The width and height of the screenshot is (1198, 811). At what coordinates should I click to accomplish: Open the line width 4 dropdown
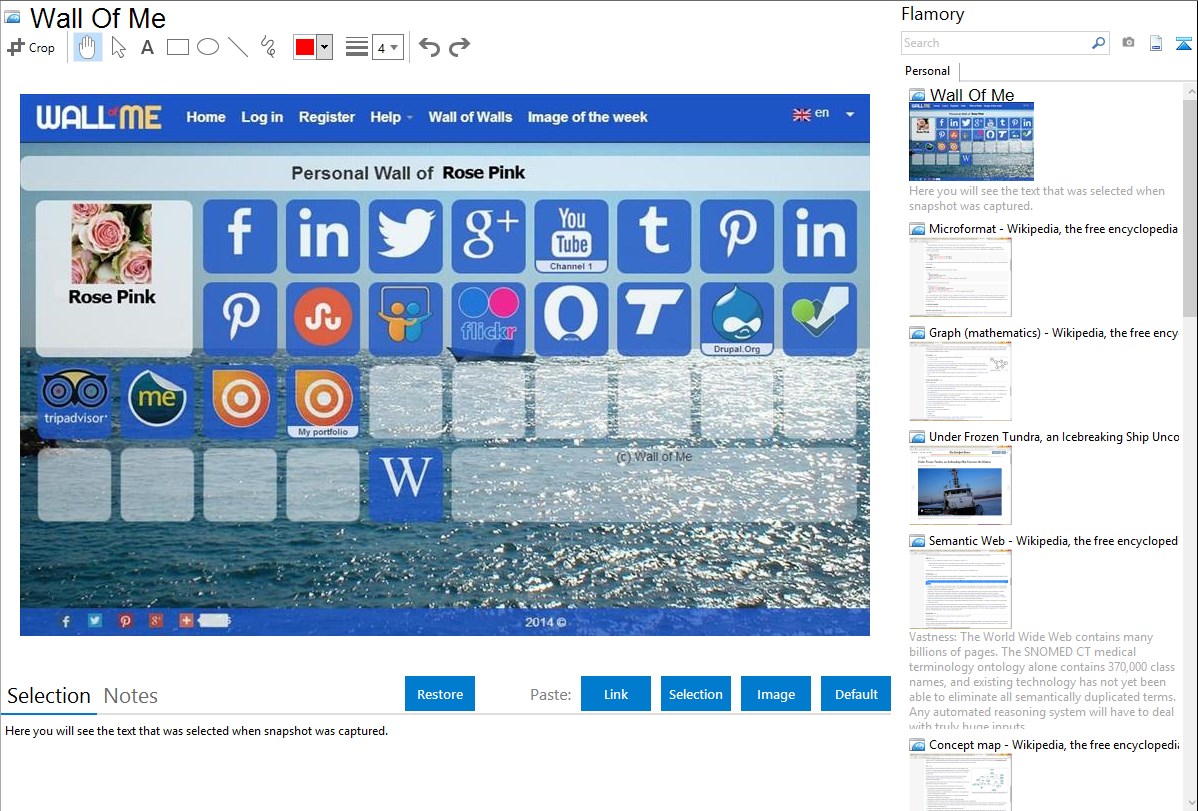(388, 47)
